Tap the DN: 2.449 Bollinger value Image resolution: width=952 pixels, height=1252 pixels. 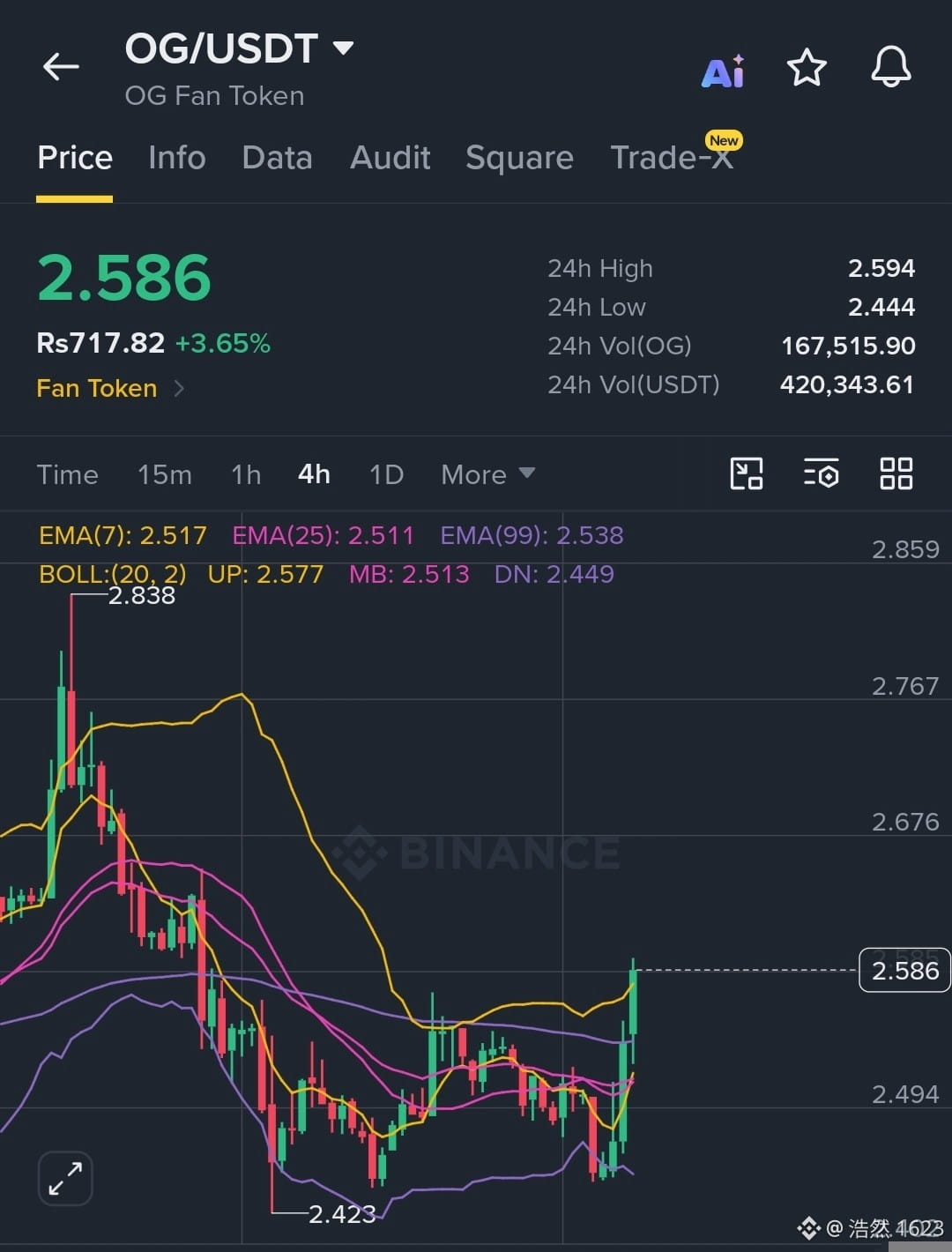coord(554,574)
